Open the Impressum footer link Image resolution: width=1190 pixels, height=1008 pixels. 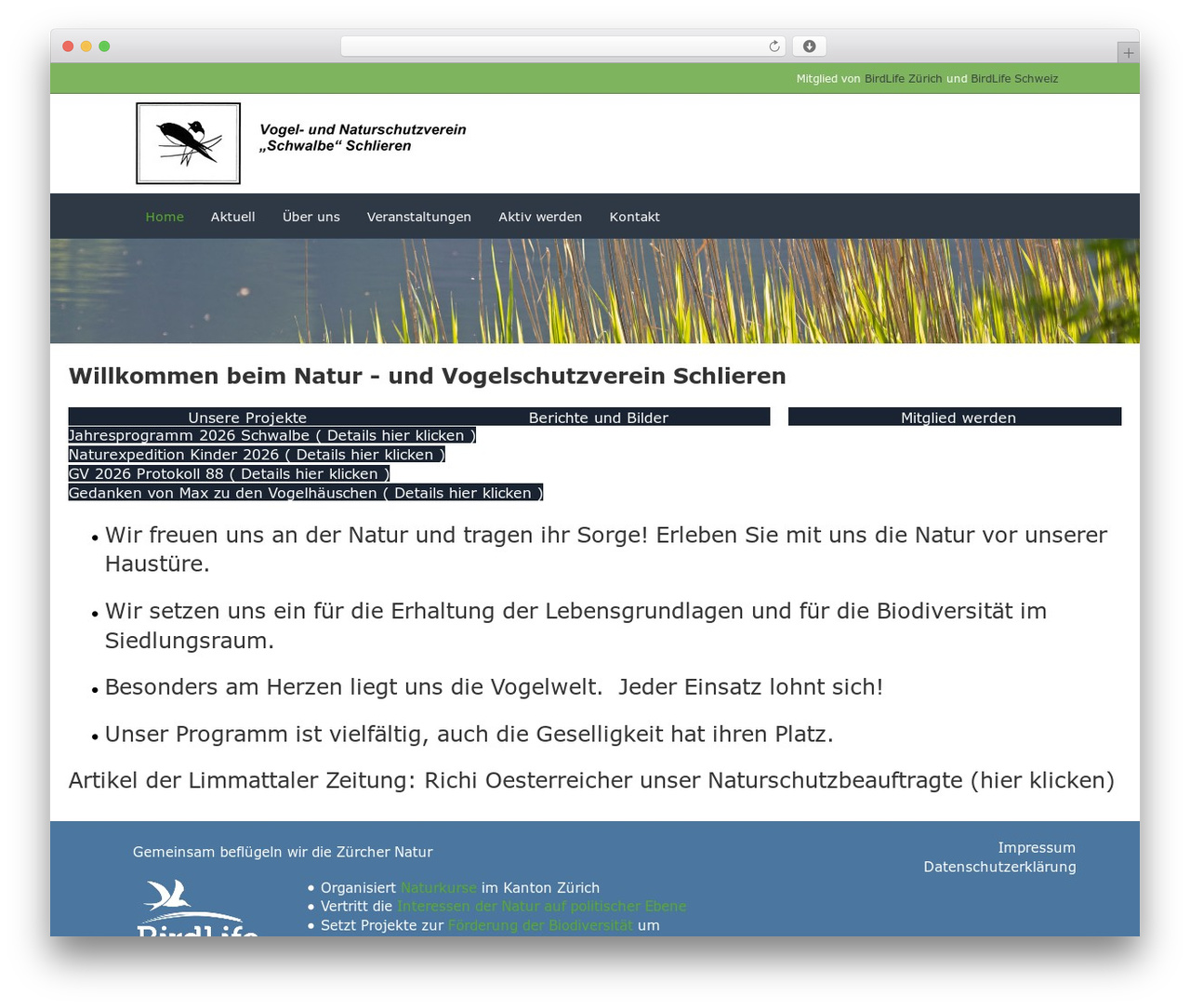pyautogui.click(x=1037, y=848)
